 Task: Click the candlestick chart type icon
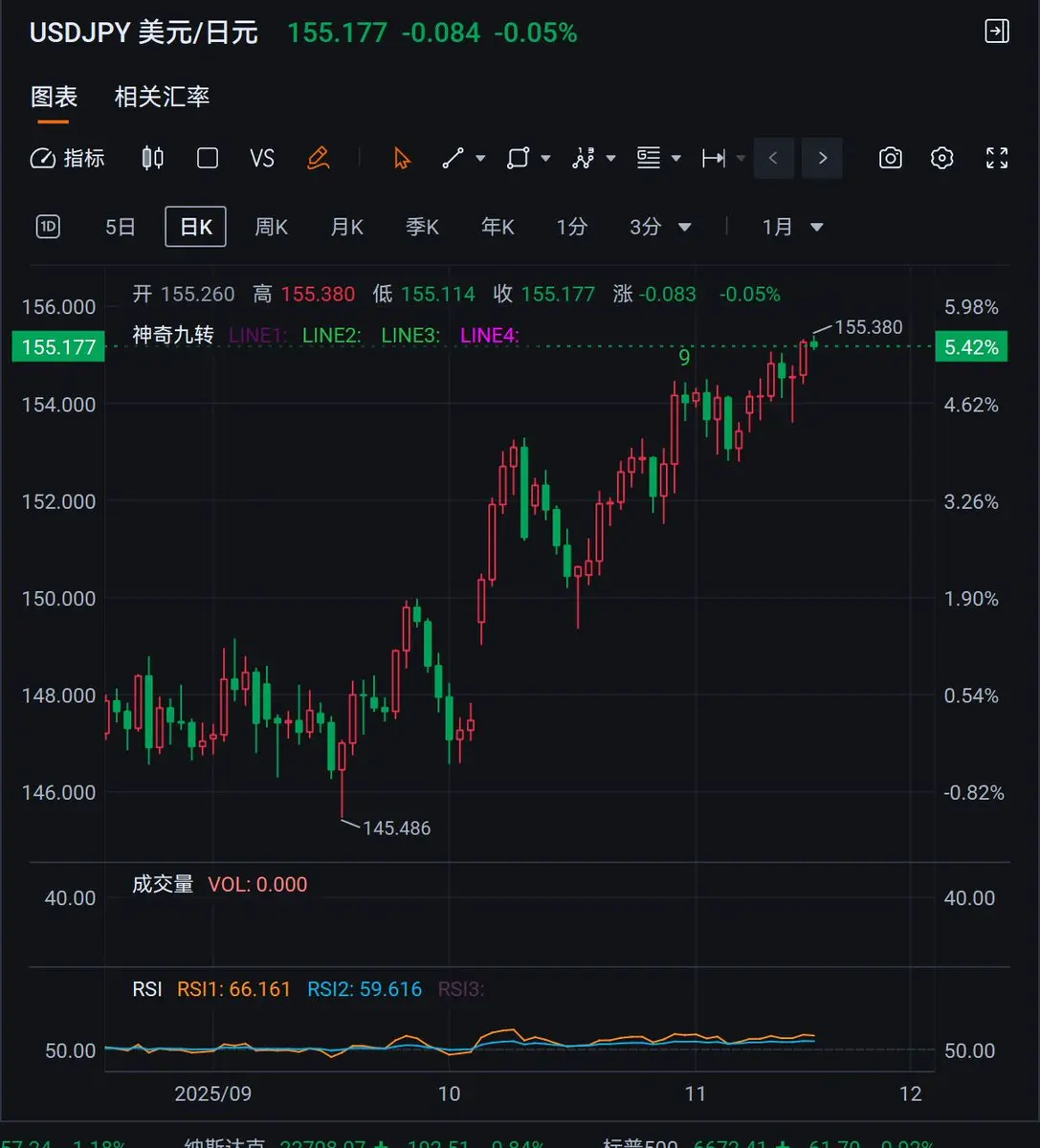pos(152,158)
